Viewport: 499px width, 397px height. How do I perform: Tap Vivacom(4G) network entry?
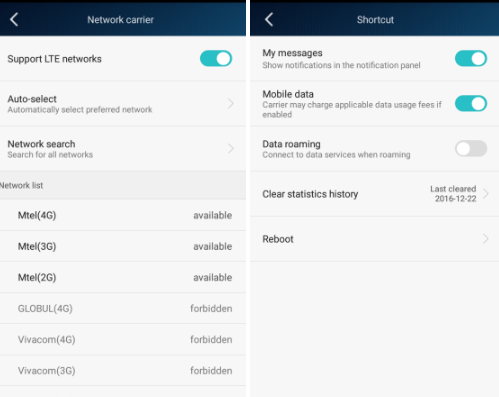click(x=123, y=339)
